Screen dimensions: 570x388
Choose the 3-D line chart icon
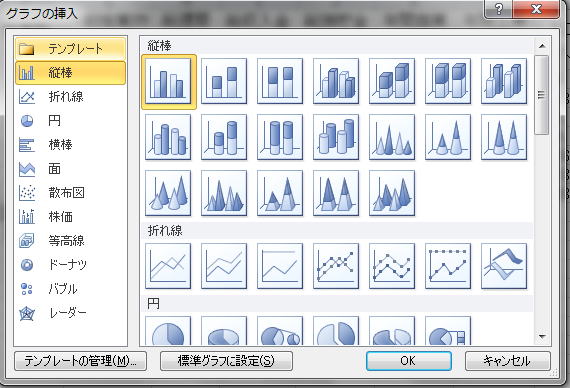(x=504, y=267)
